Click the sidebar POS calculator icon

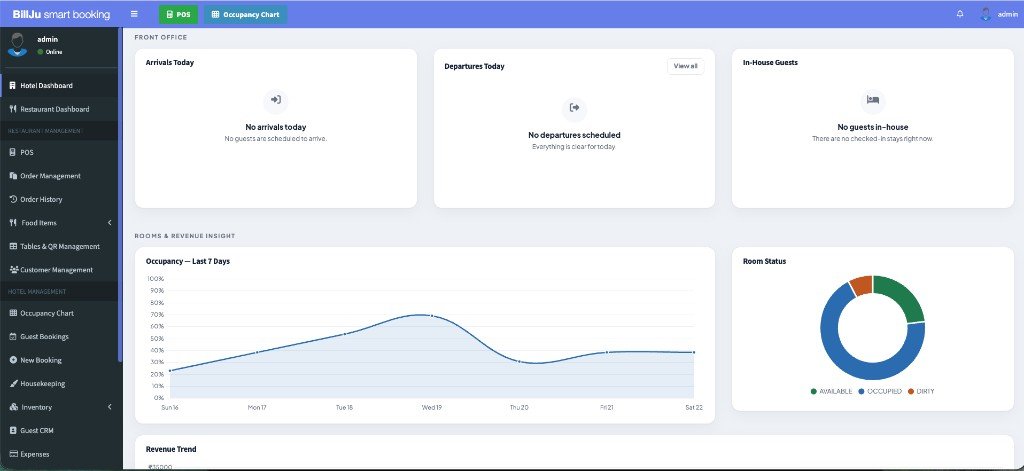coord(12,152)
